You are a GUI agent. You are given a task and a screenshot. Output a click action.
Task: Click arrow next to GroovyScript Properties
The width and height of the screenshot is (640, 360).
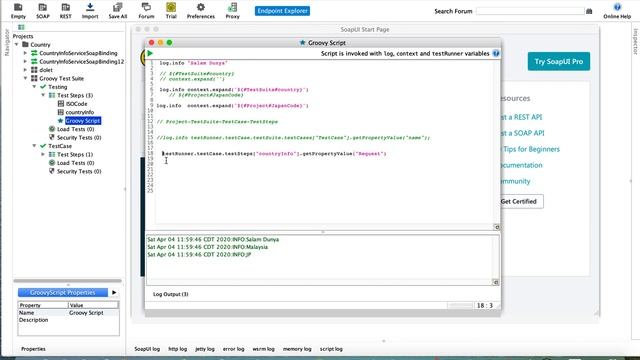click(114, 293)
